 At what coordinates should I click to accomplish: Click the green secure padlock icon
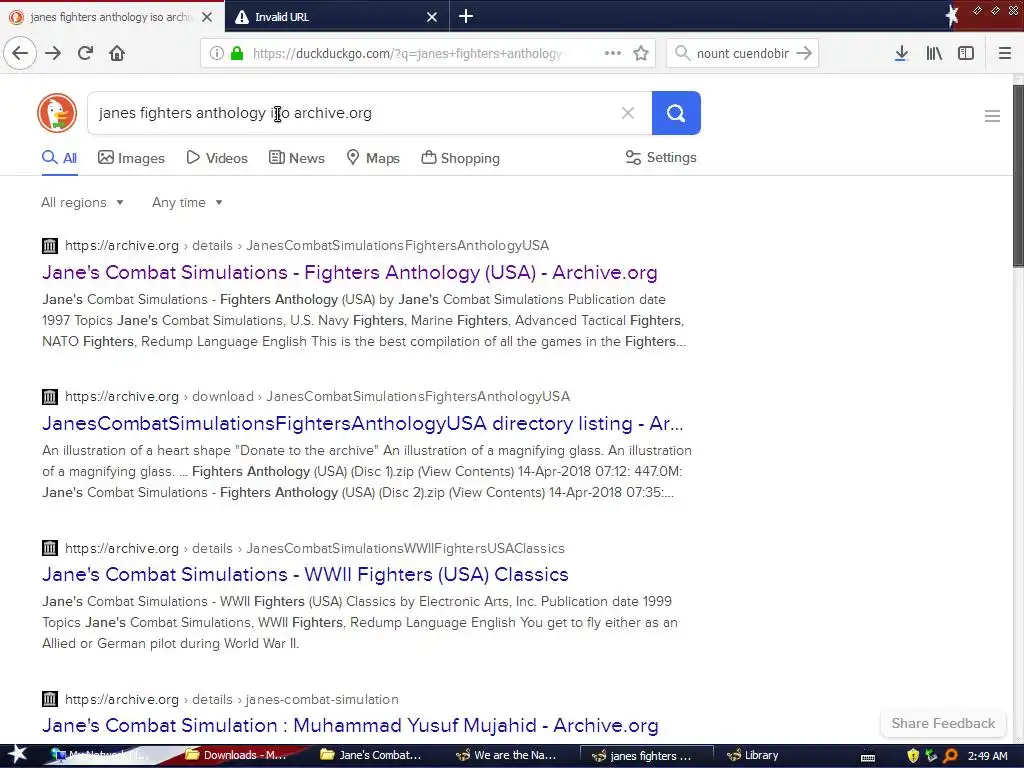tap(237, 54)
